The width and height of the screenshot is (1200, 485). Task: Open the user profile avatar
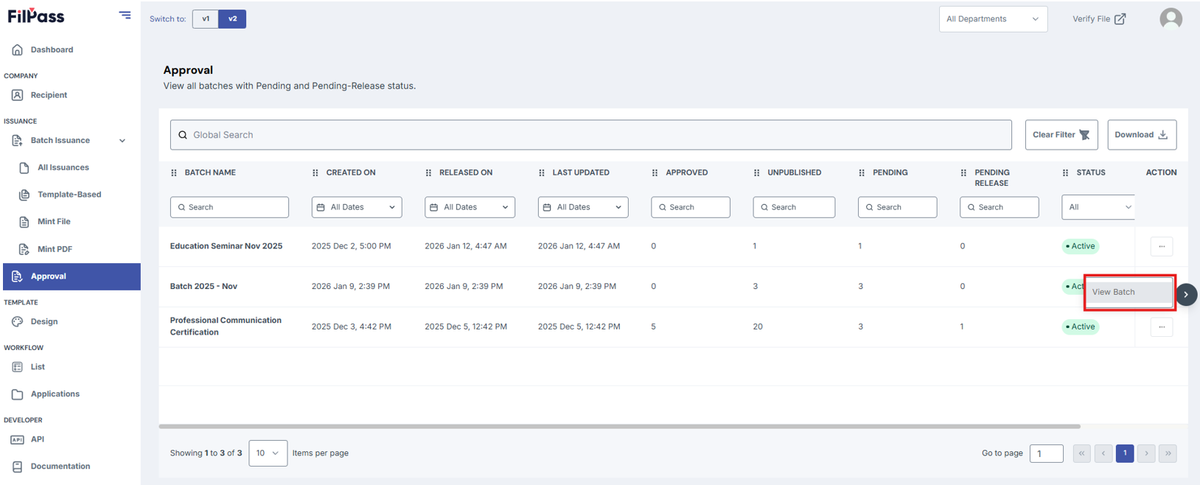[1170, 19]
